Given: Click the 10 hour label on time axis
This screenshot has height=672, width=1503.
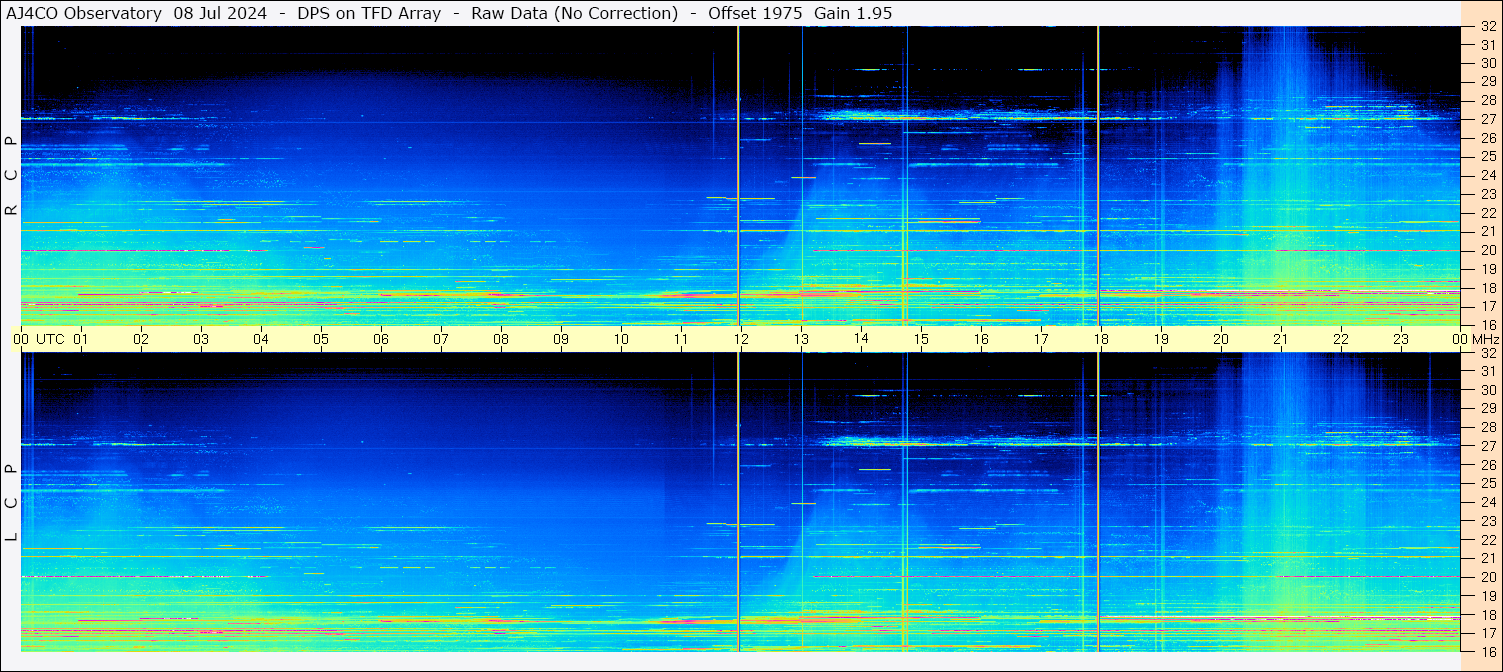Looking at the screenshot, I should 621,339.
